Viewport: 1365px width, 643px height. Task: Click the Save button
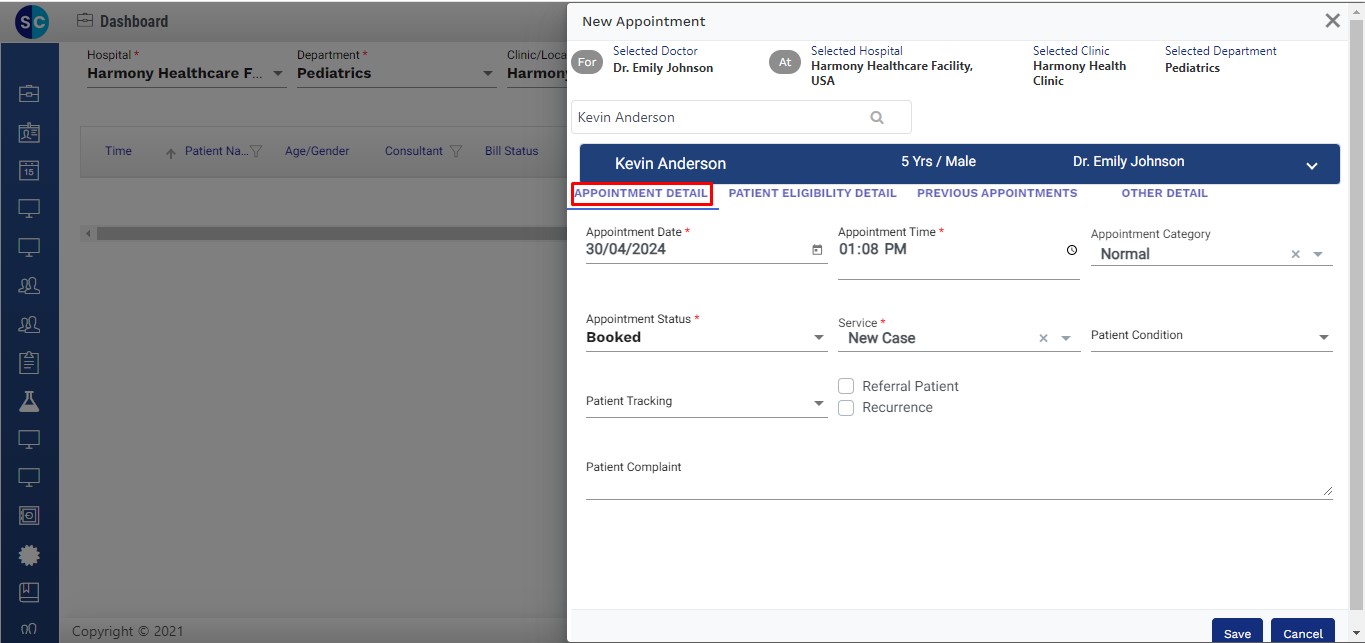pos(1237,632)
